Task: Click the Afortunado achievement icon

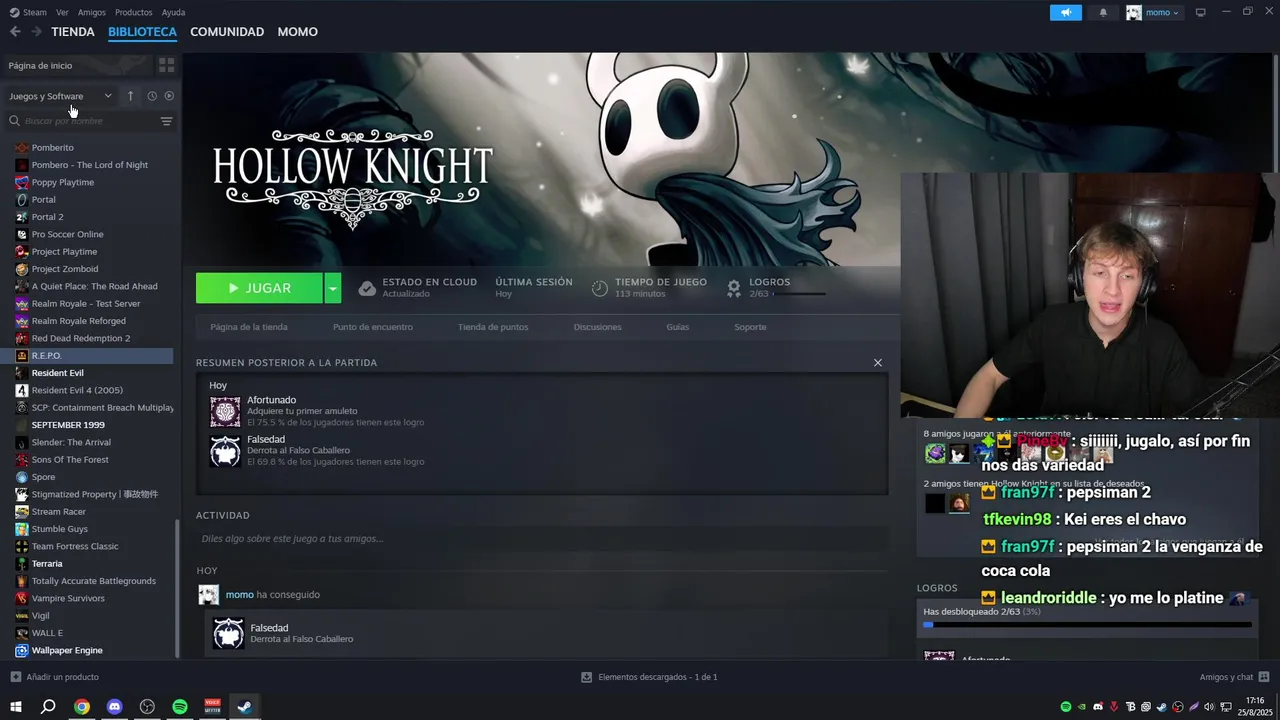Action: [x=225, y=411]
